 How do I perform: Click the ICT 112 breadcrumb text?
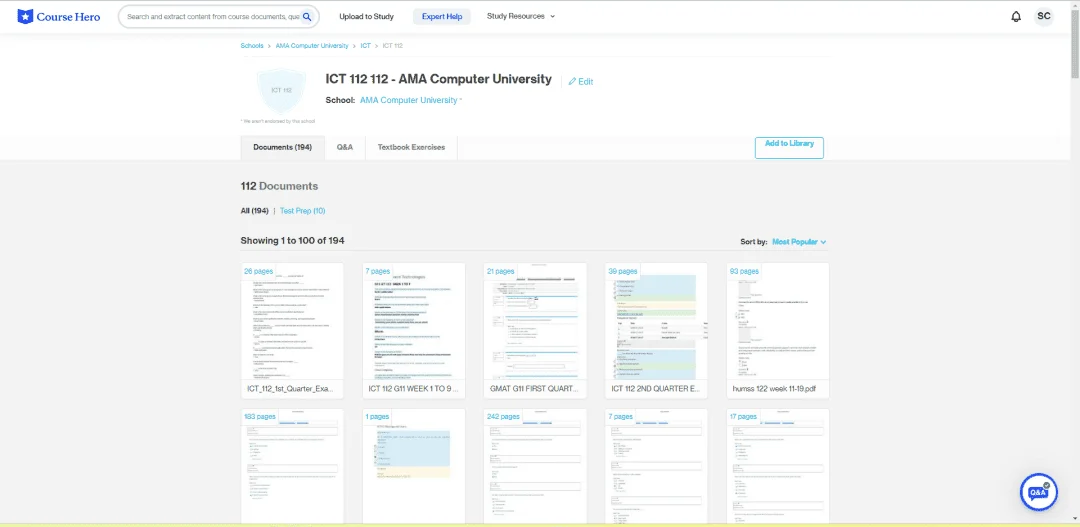point(393,45)
